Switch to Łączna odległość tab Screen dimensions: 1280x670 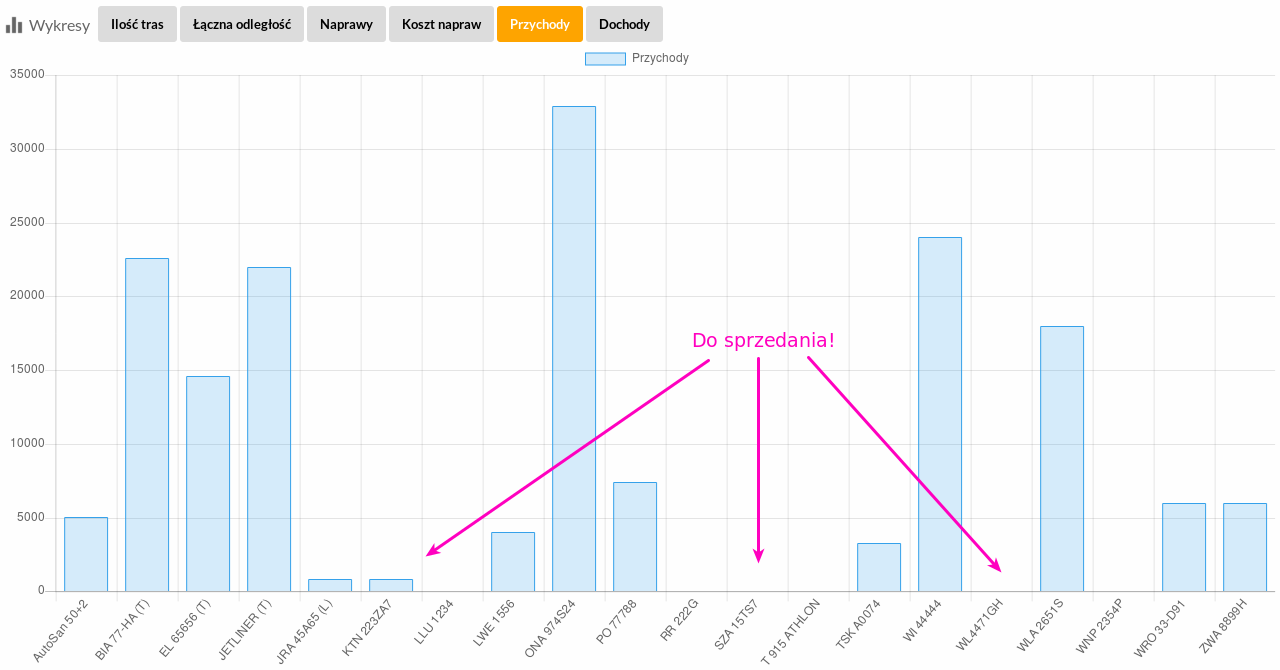coord(242,24)
